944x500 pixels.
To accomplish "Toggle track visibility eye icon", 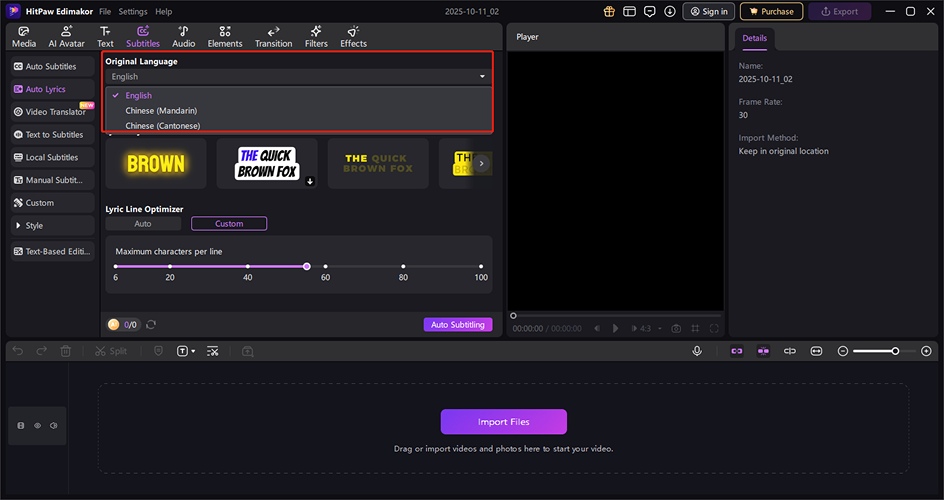I will [x=37, y=426].
